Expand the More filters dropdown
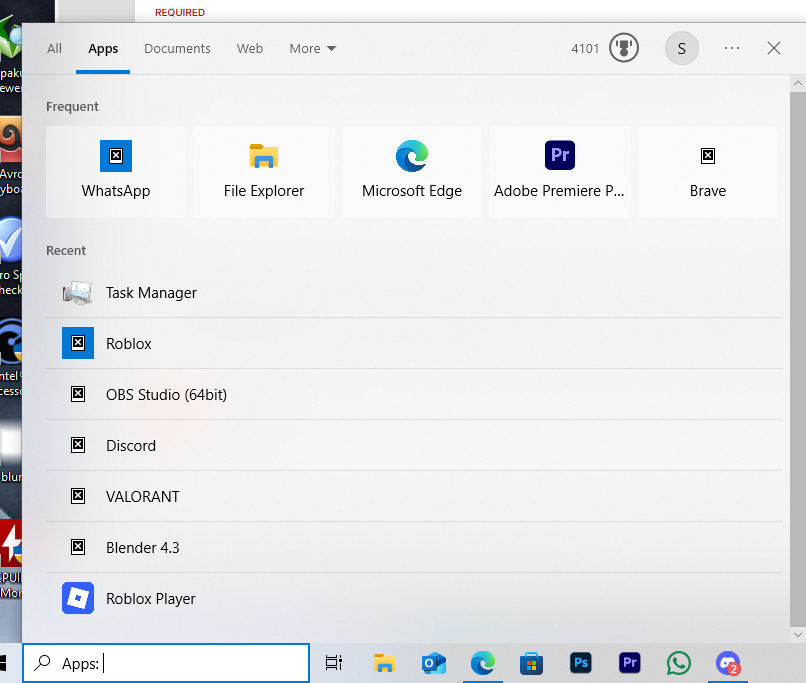806x683 pixels. [313, 48]
